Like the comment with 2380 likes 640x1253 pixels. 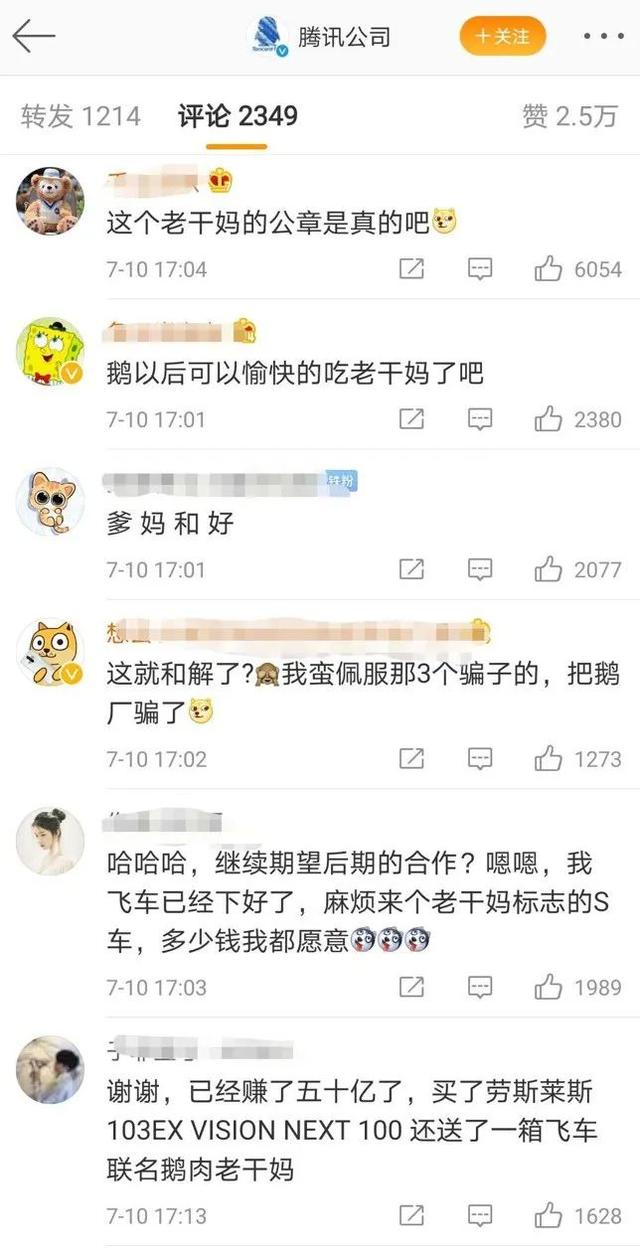pyautogui.click(x=548, y=419)
